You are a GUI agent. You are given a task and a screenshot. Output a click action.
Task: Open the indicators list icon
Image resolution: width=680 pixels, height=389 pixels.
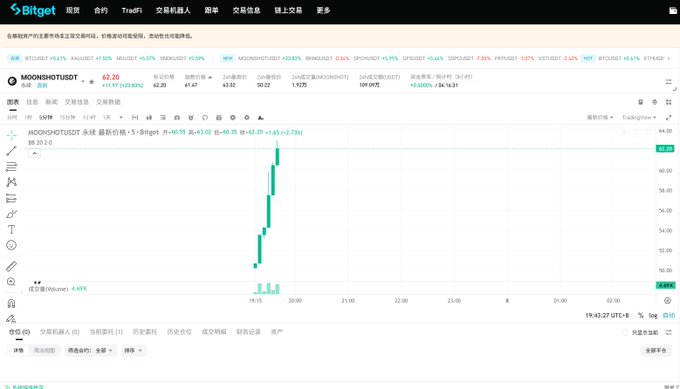(163, 118)
